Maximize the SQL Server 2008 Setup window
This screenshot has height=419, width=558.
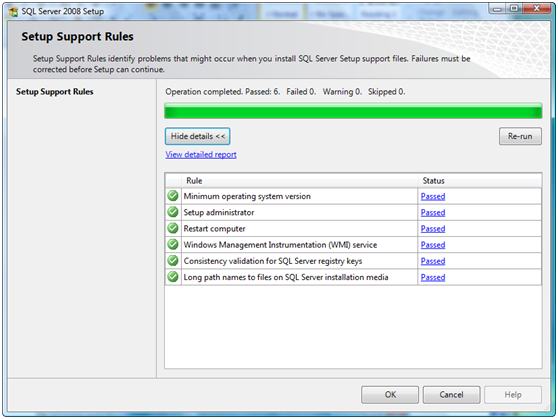(x=514, y=9)
